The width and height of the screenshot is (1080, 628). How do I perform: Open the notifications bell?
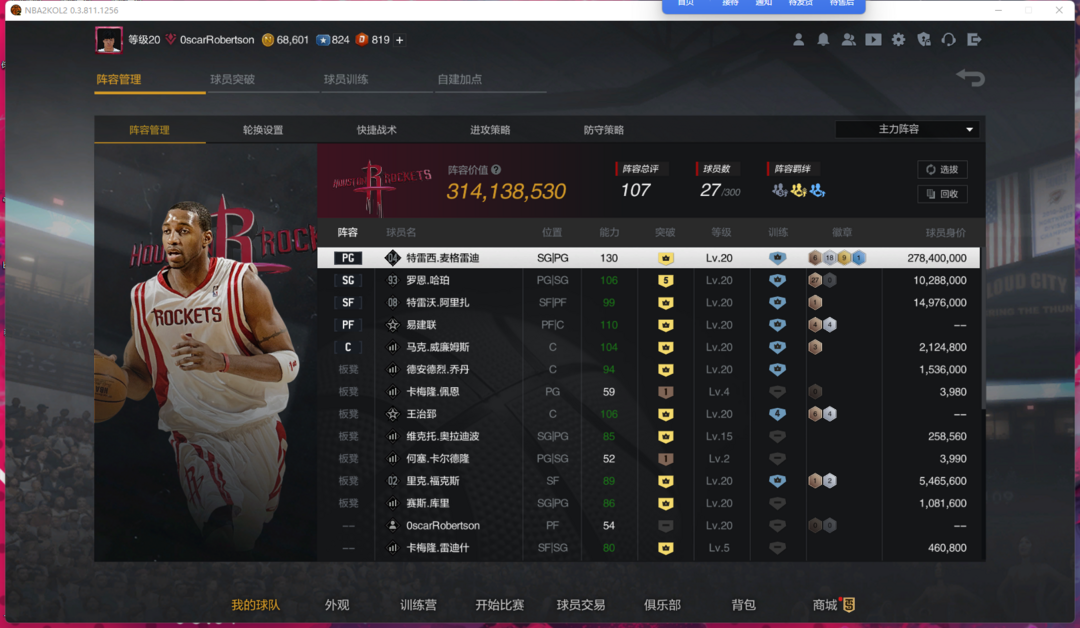[823, 40]
